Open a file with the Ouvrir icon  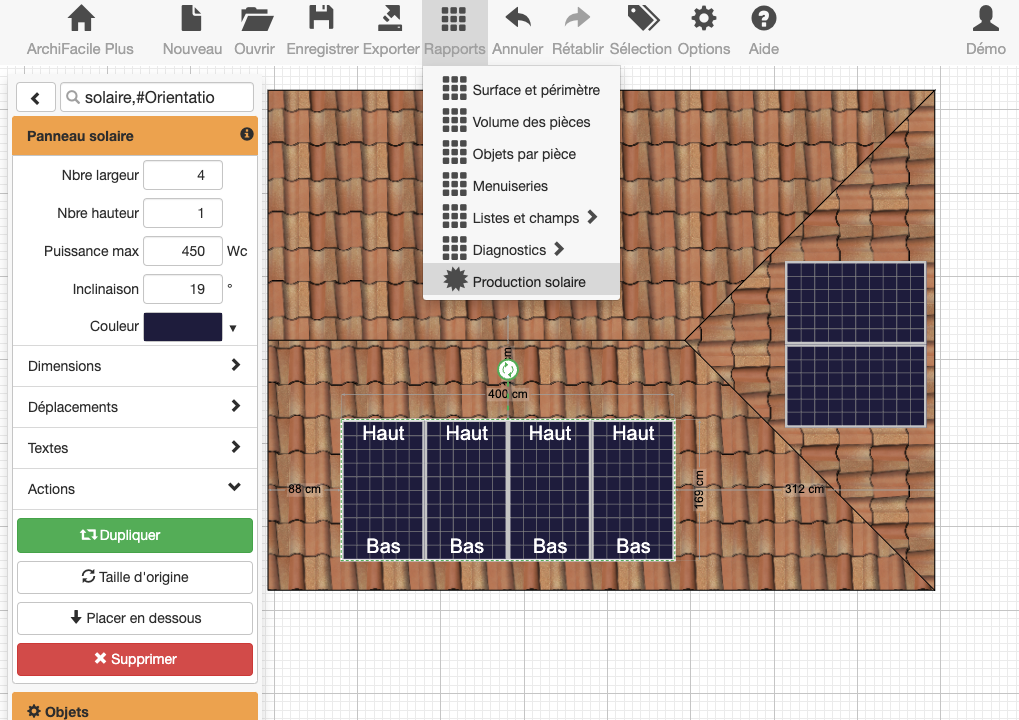pos(254,19)
